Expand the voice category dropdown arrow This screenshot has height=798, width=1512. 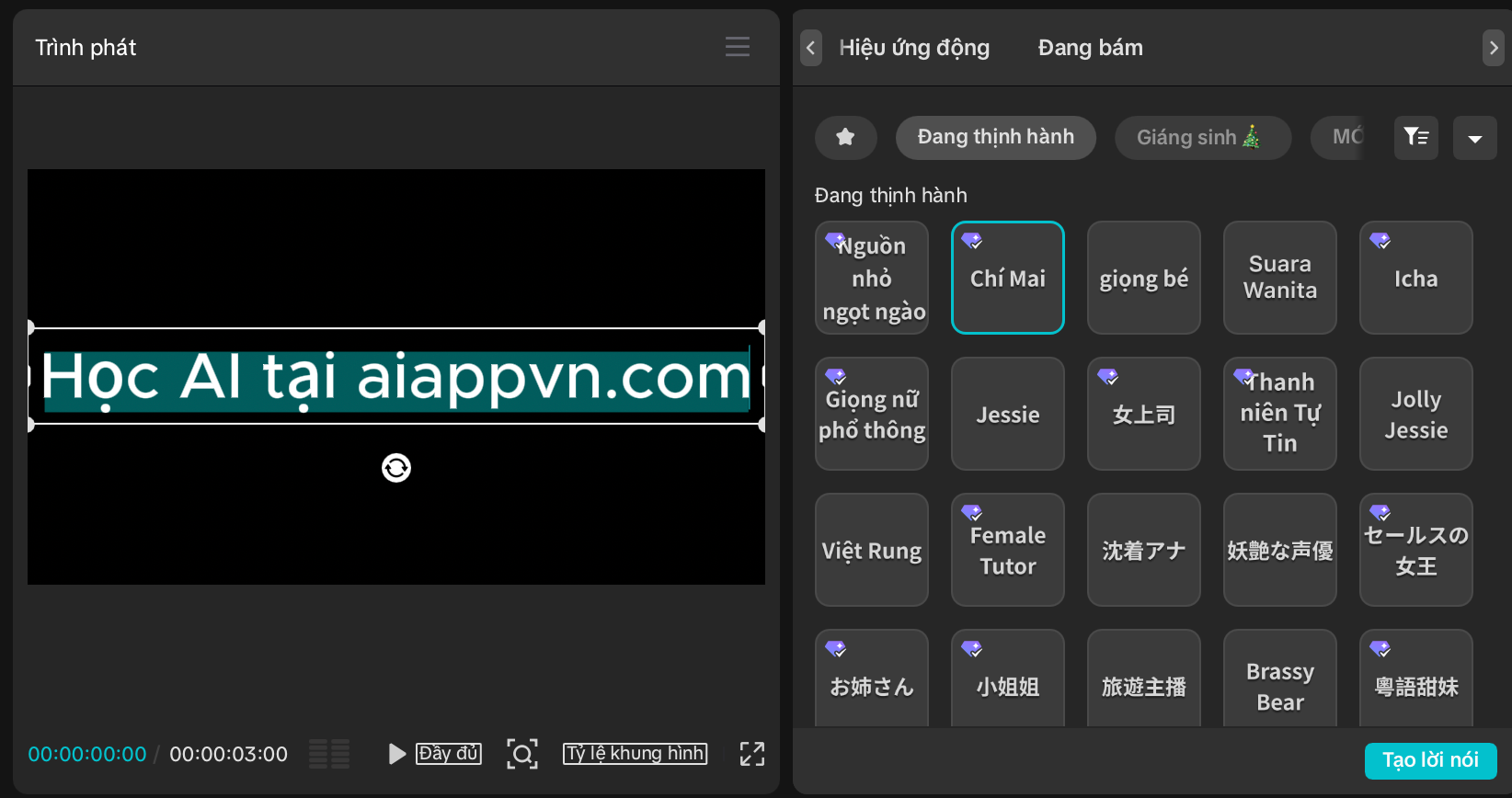(1474, 138)
